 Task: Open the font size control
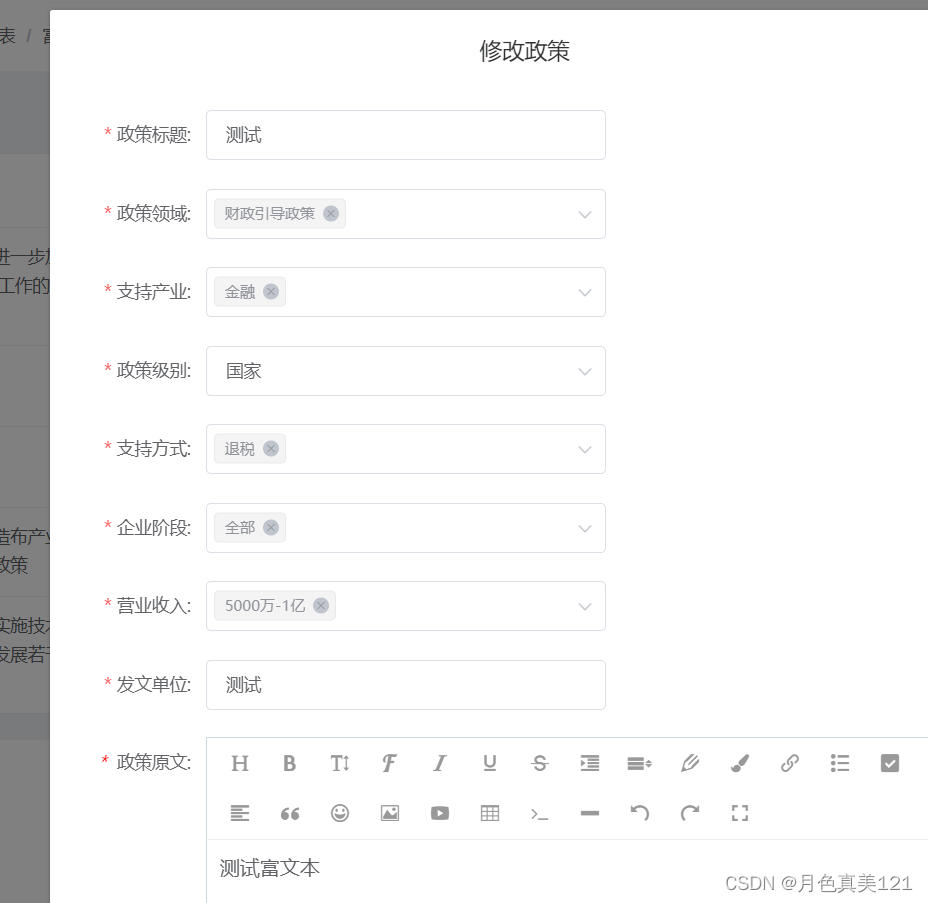point(340,763)
